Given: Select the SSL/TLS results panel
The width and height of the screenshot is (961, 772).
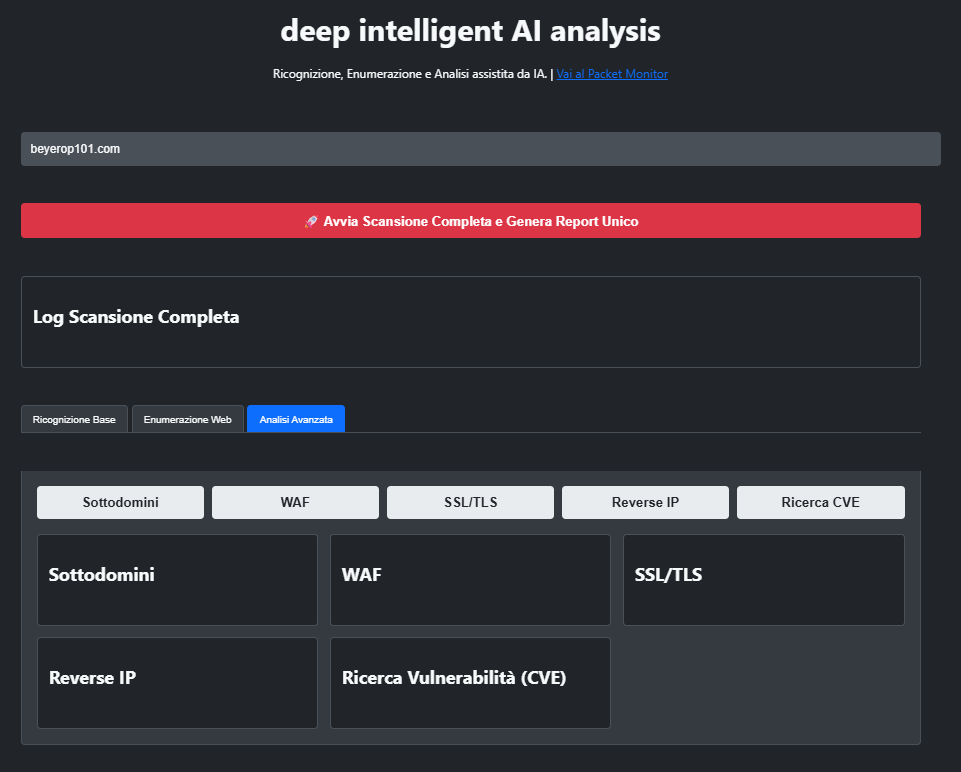Looking at the screenshot, I should (x=763, y=580).
